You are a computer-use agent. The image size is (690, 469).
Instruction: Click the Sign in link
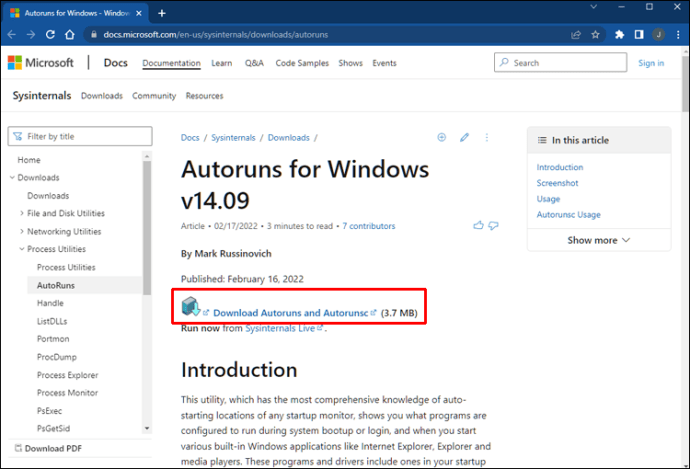click(651, 63)
